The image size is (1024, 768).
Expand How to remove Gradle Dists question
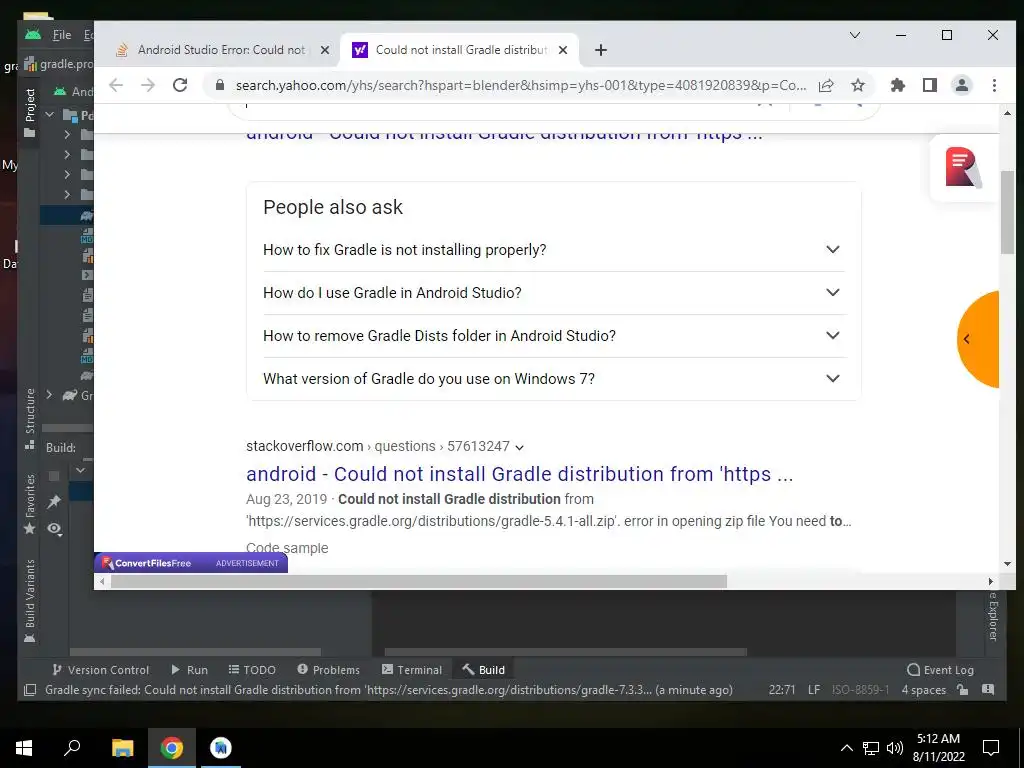[553, 336]
